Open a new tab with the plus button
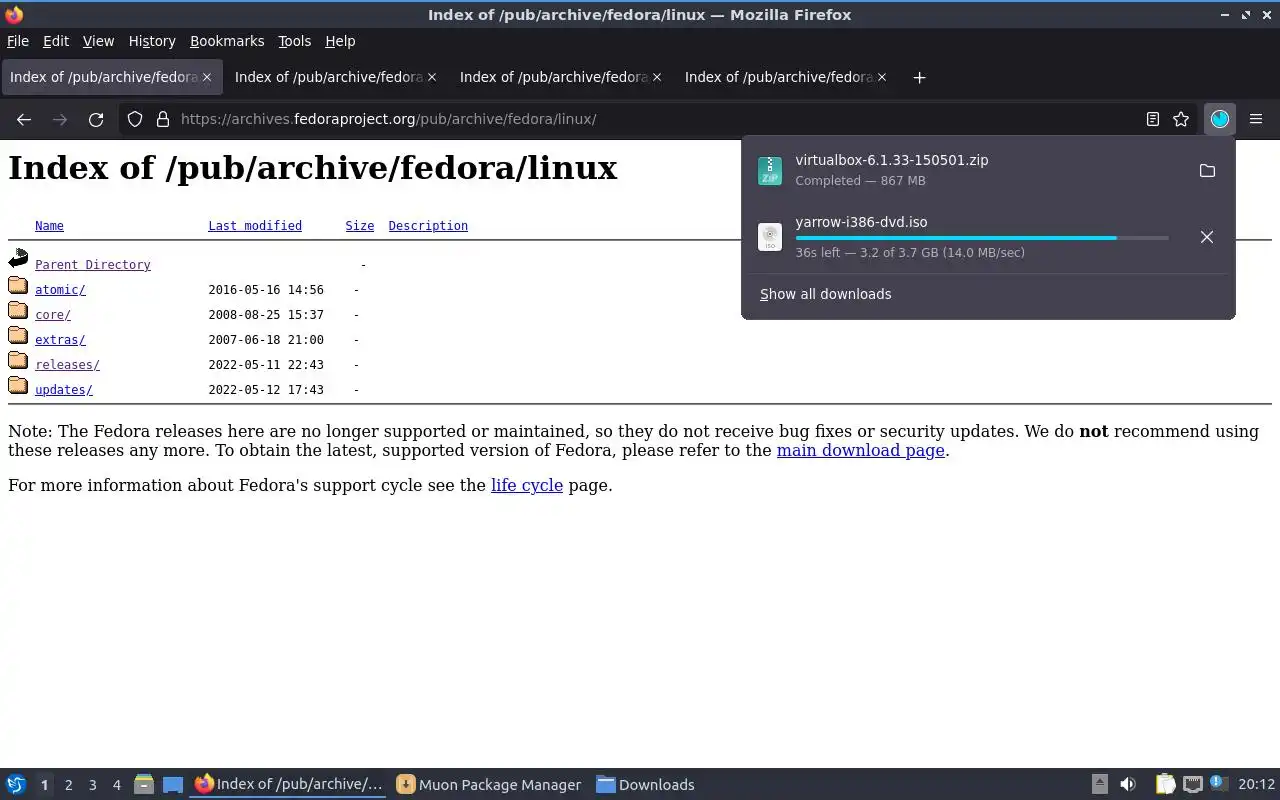The height and width of the screenshot is (800, 1280). pos(919,77)
